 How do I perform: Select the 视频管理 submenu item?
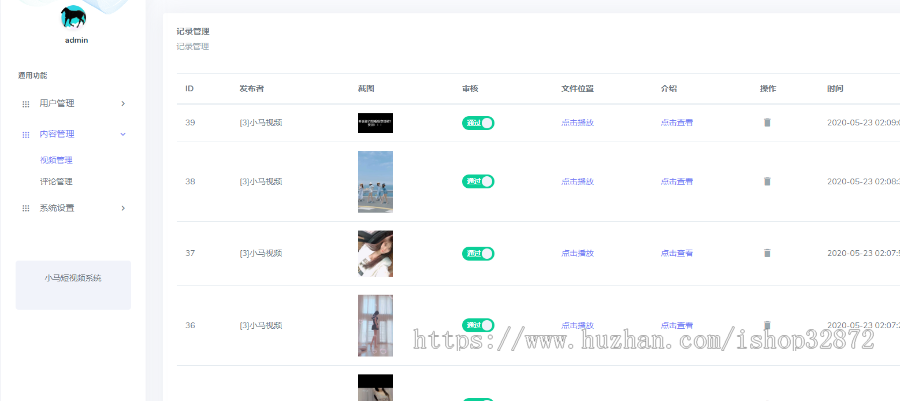pos(56,160)
